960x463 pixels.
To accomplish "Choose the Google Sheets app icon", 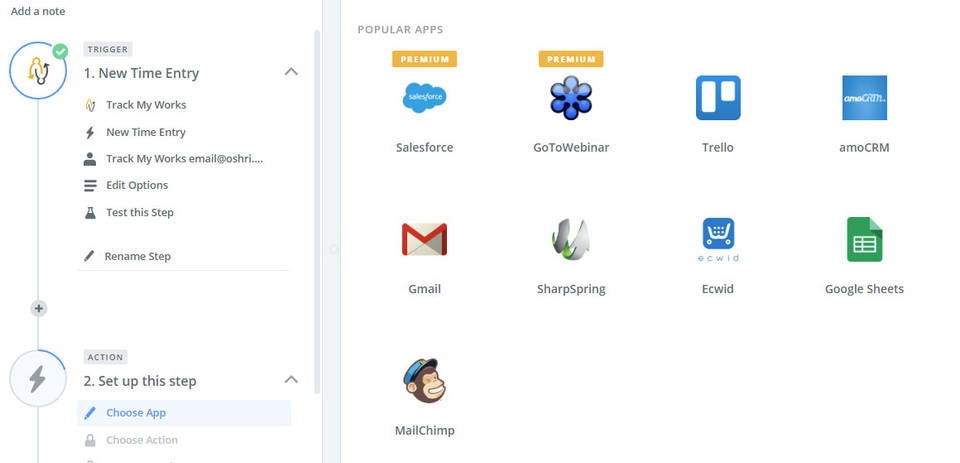I will point(864,240).
